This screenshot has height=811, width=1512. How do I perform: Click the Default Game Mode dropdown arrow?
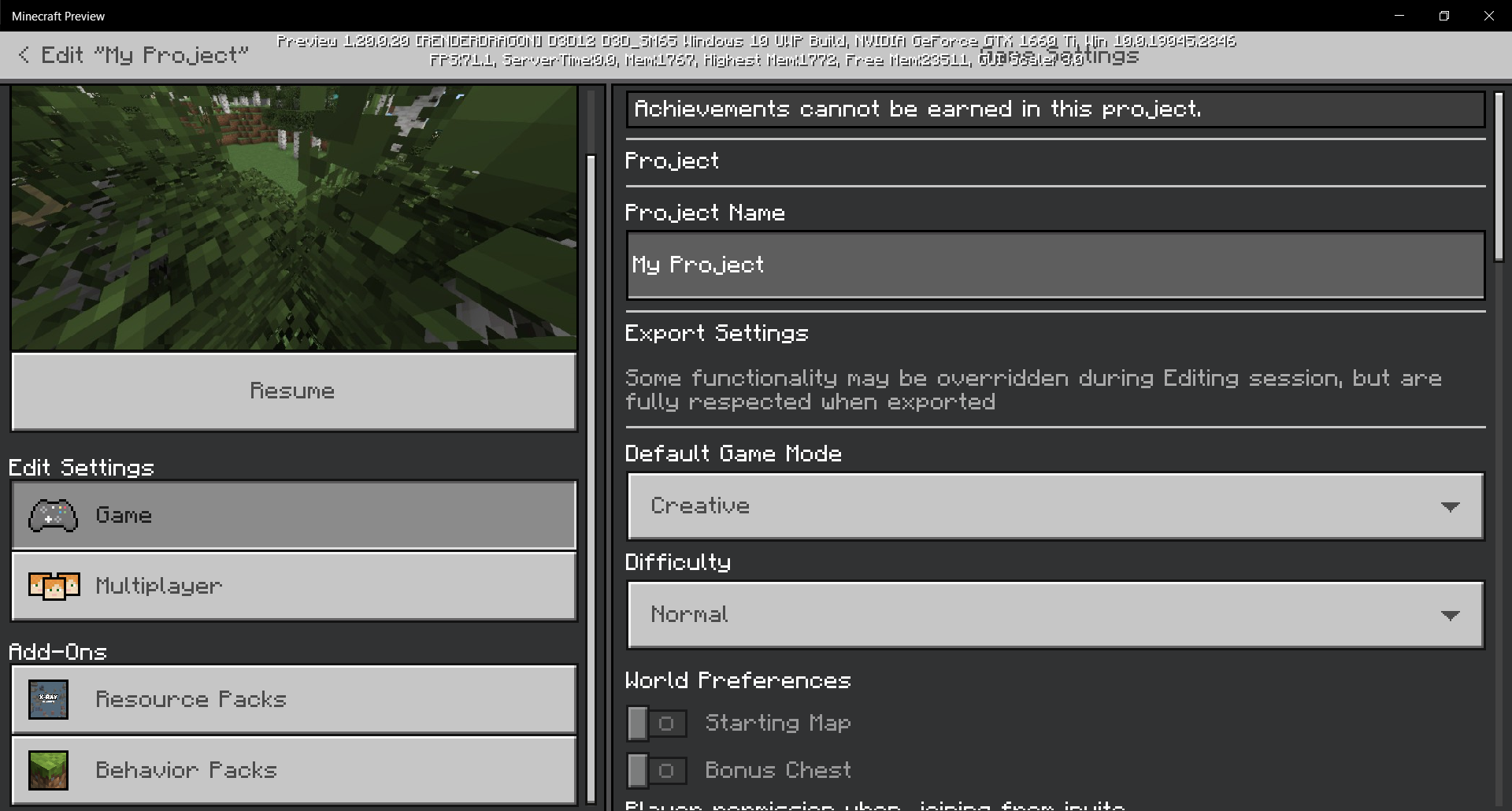tap(1451, 507)
